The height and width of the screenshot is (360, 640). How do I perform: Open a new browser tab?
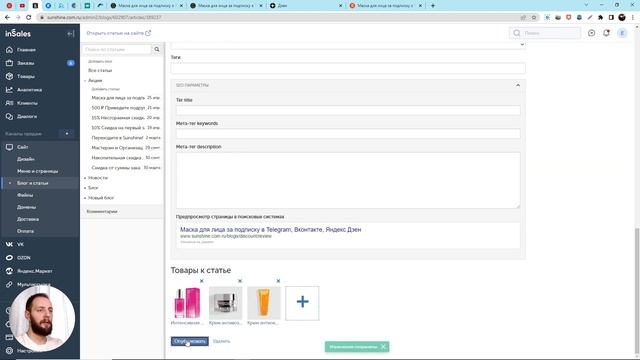433,6
